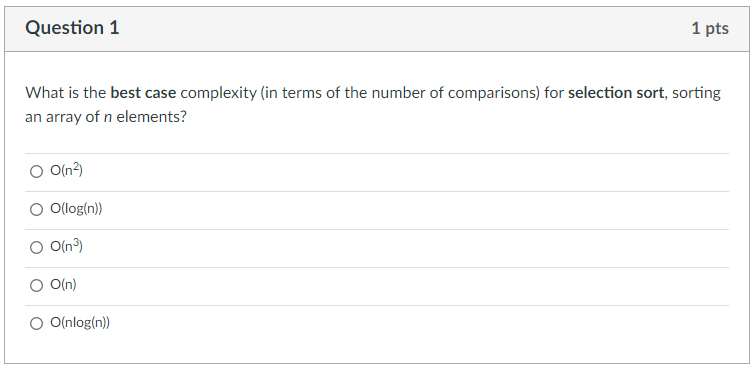Click the O(n²) answer label text
This screenshot has width=755, height=368.
(x=66, y=171)
